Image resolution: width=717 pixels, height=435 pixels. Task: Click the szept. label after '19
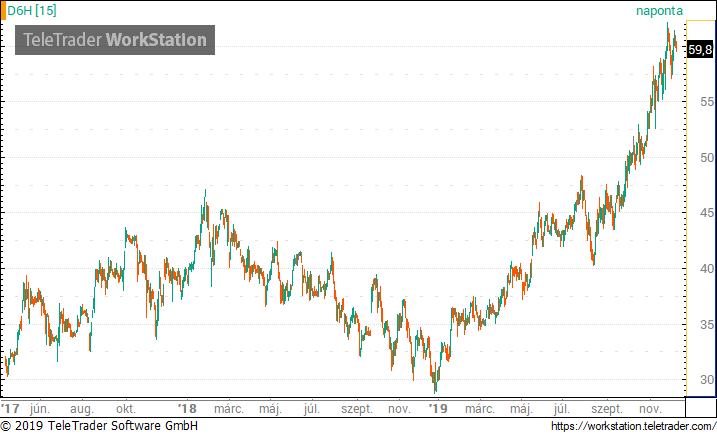coord(607,409)
